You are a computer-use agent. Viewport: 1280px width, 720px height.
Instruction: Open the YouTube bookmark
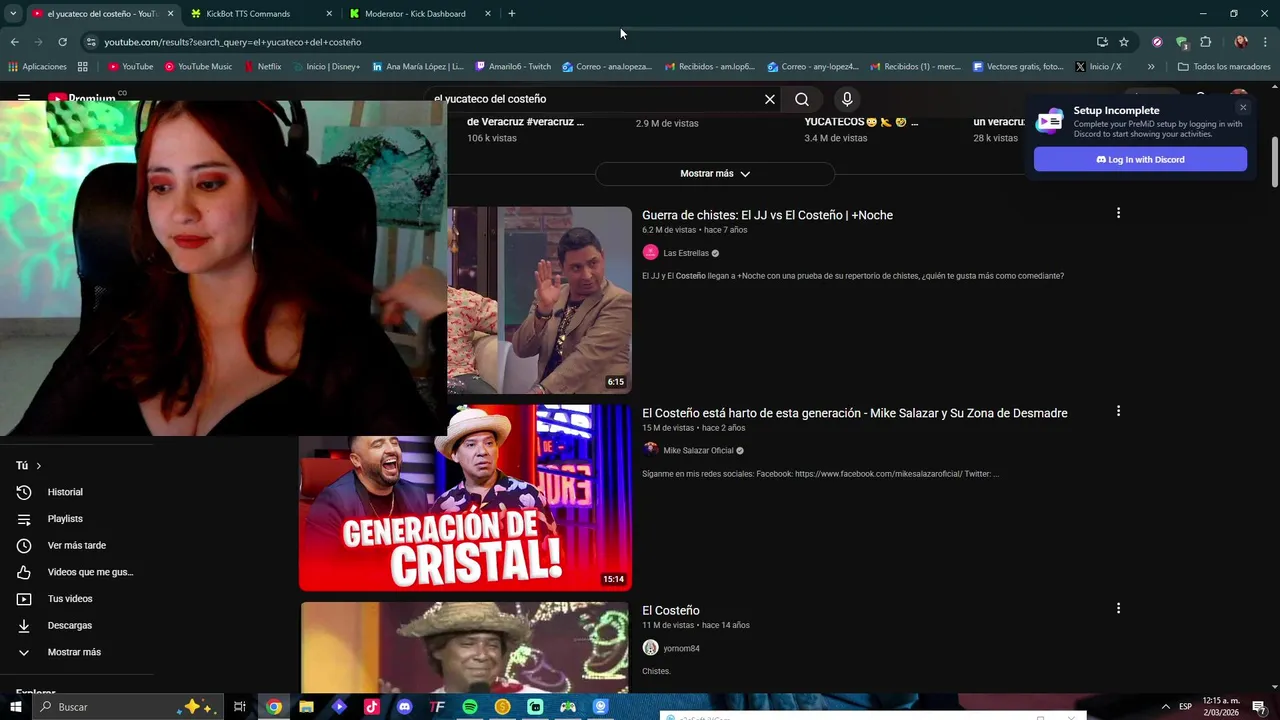point(130,67)
